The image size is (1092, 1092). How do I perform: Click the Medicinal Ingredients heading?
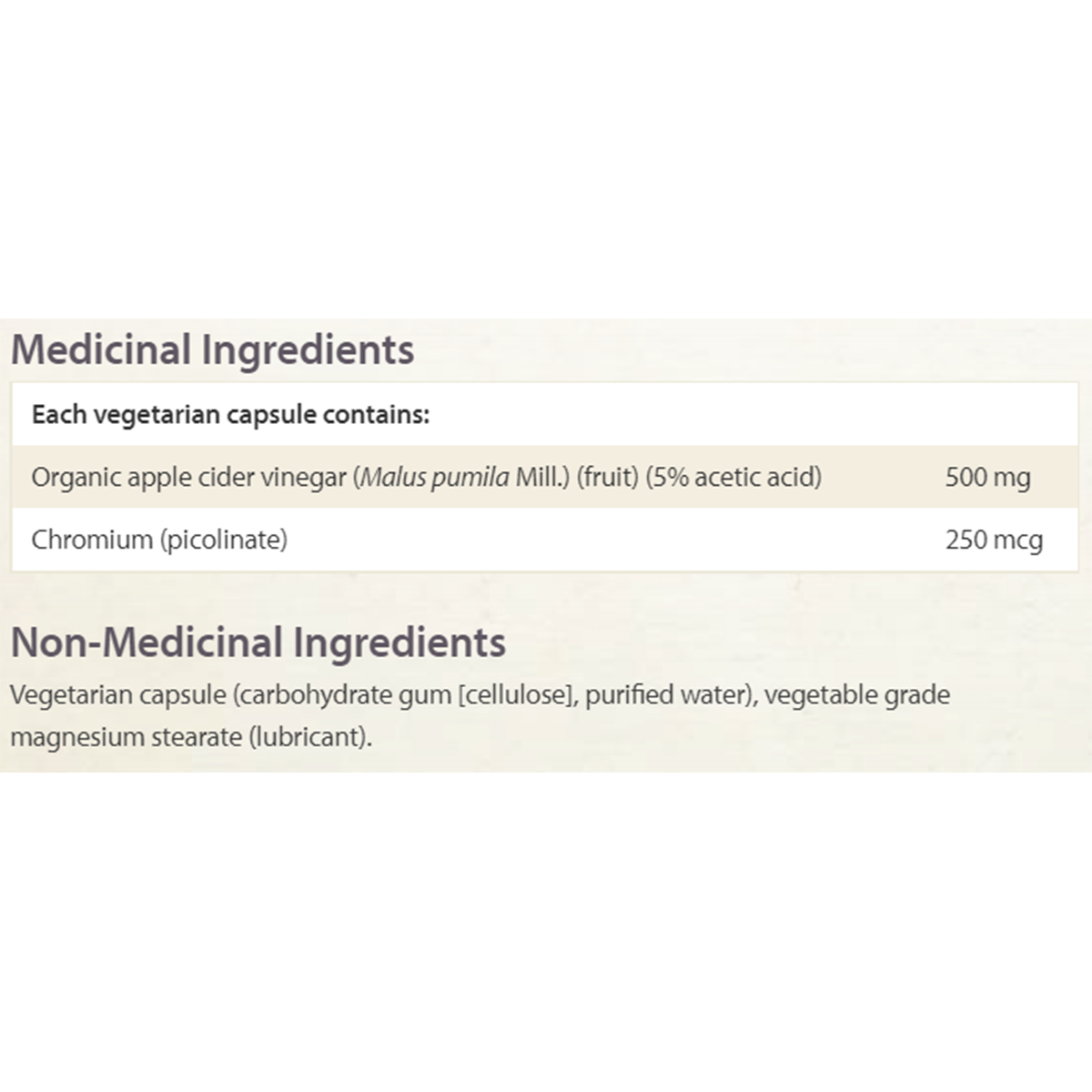coord(212,350)
